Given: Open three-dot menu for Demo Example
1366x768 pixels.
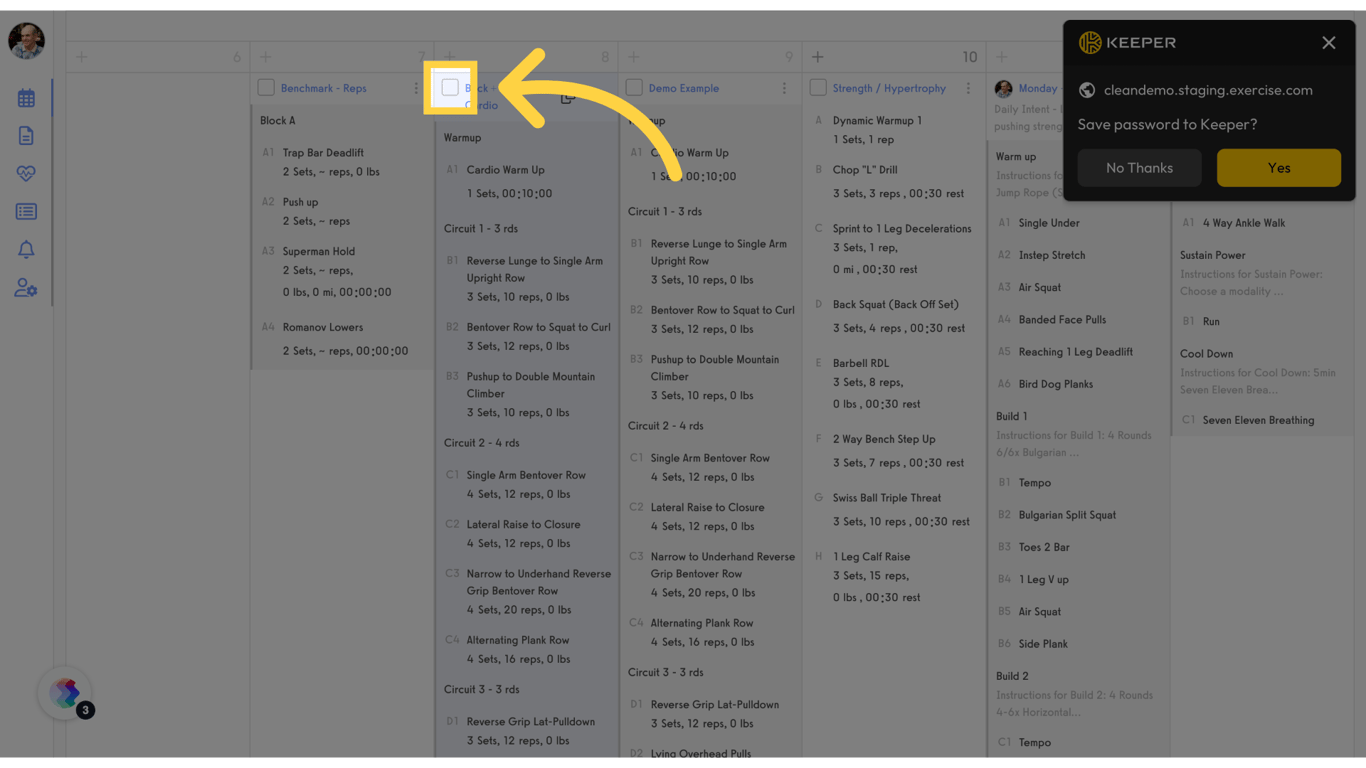Looking at the screenshot, I should point(784,88).
